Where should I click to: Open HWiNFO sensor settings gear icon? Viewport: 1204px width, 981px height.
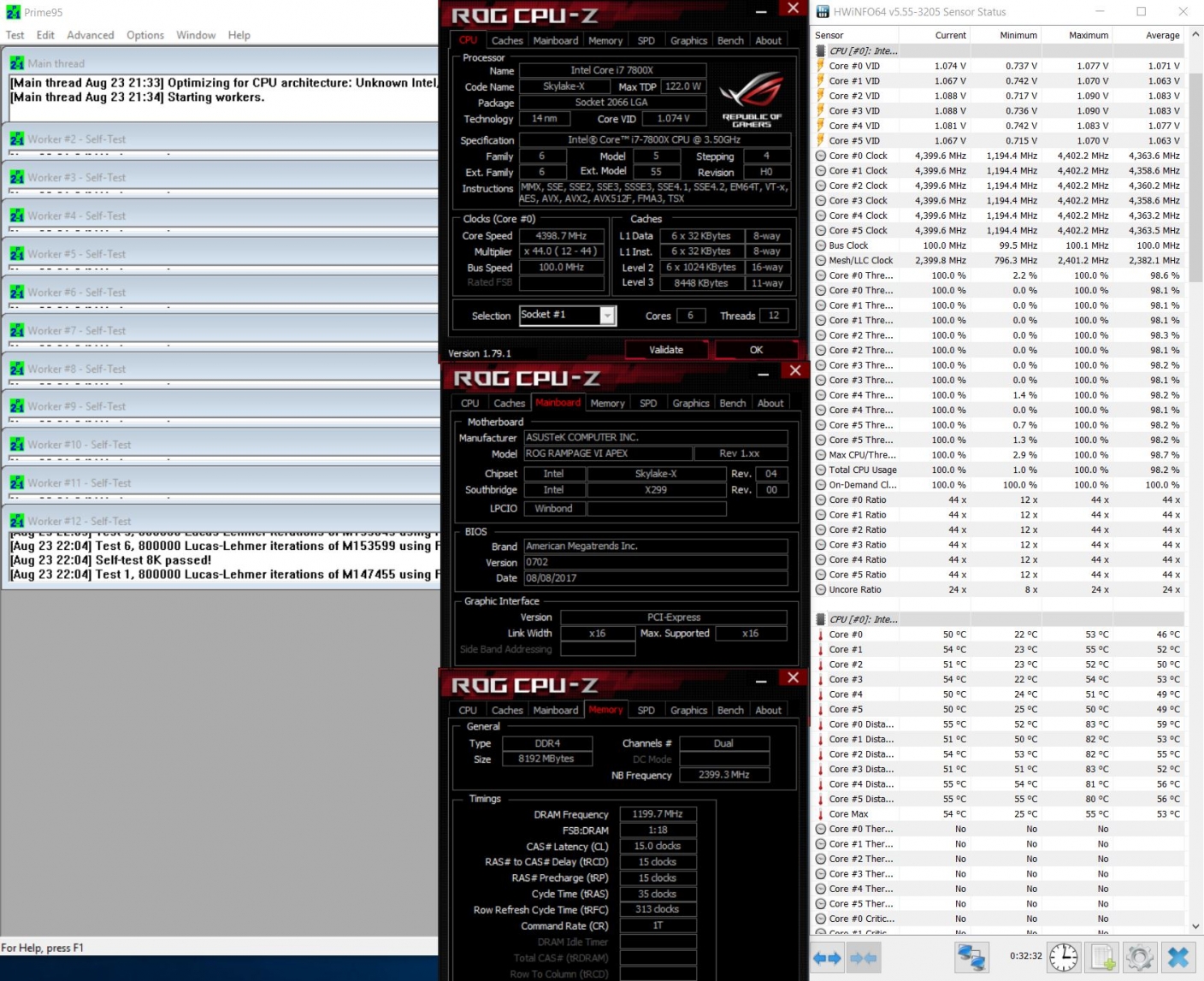1140,958
